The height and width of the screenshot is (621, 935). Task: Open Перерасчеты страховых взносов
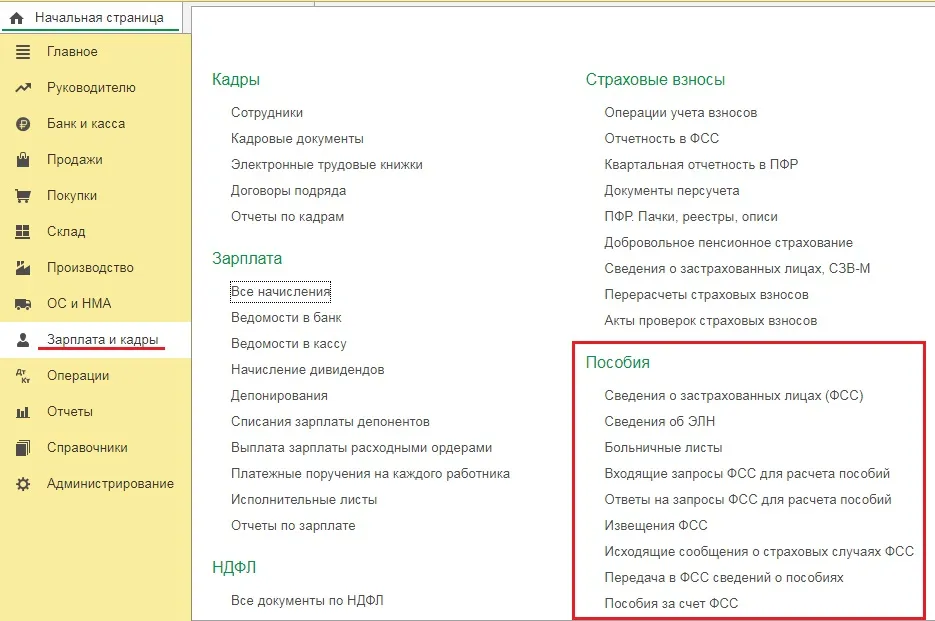point(706,295)
